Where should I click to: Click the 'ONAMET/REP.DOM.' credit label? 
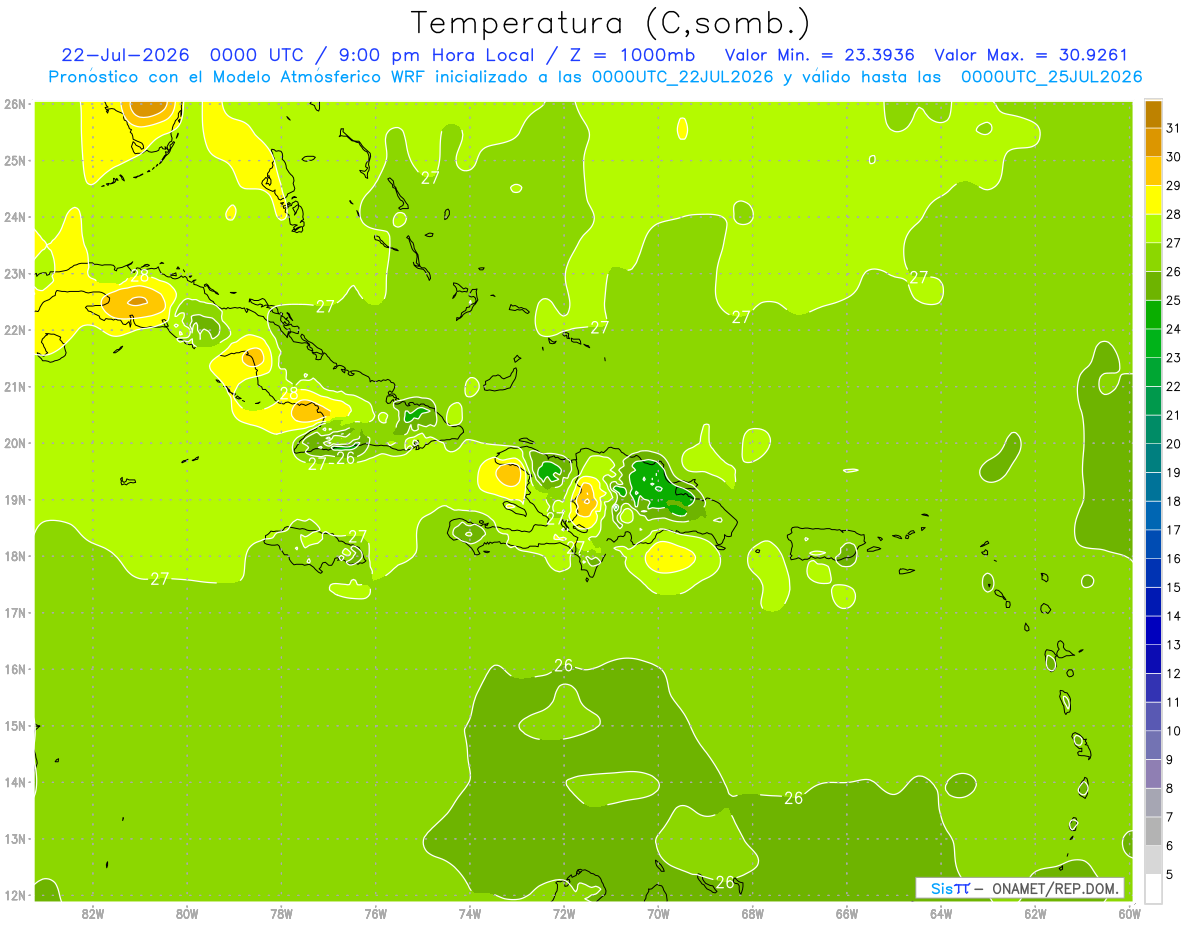coord(1056,888)
